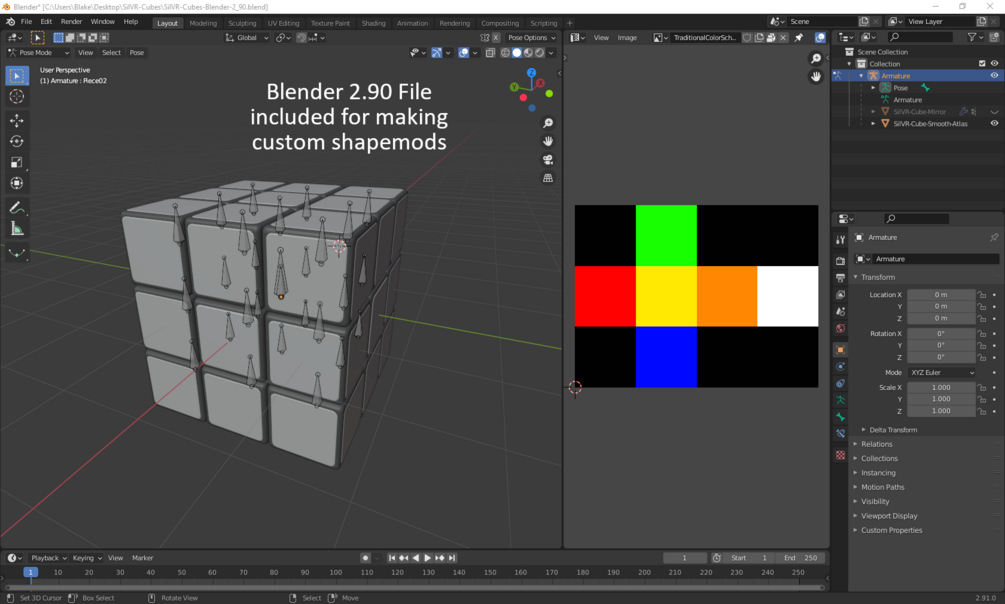Open the Render properties tab
Viewport: 1005px width, 604px height.
point(840,261)
